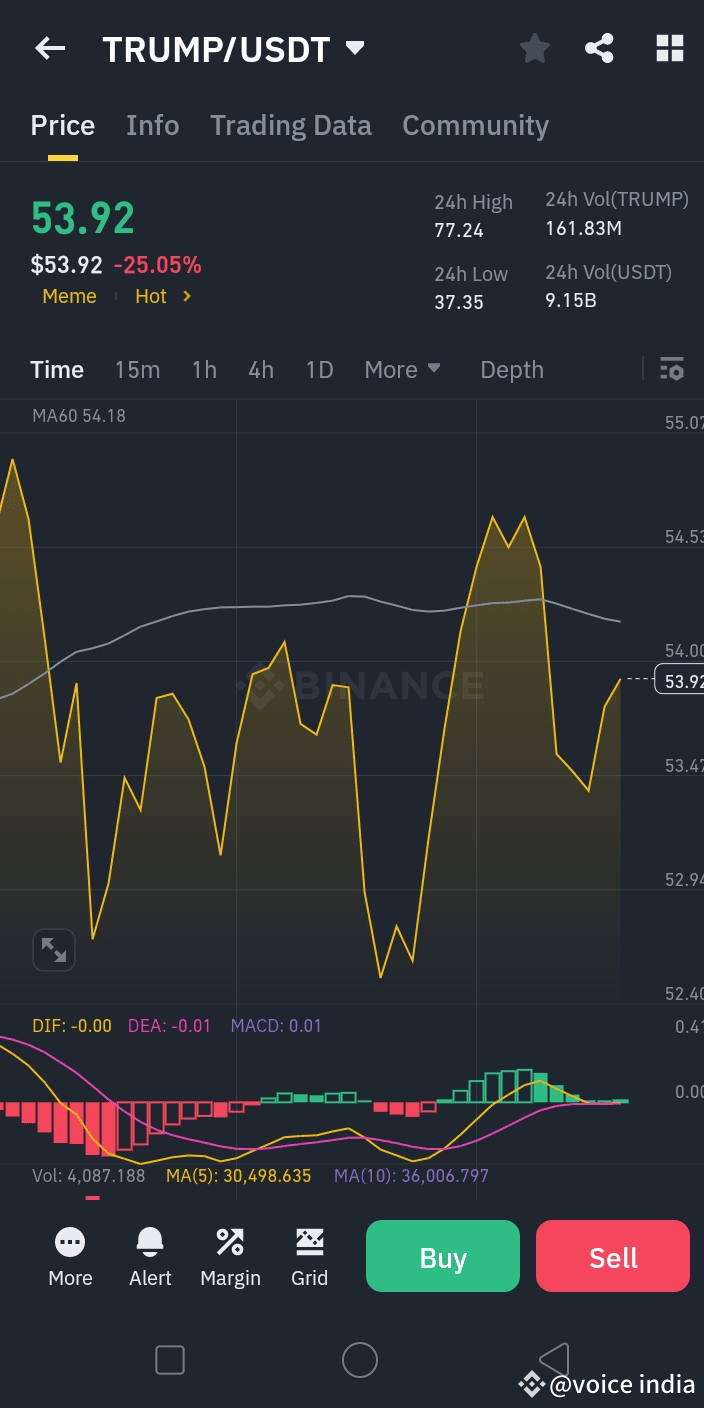
Task: Select the 15m interval
Action: (x=137, y=370)
